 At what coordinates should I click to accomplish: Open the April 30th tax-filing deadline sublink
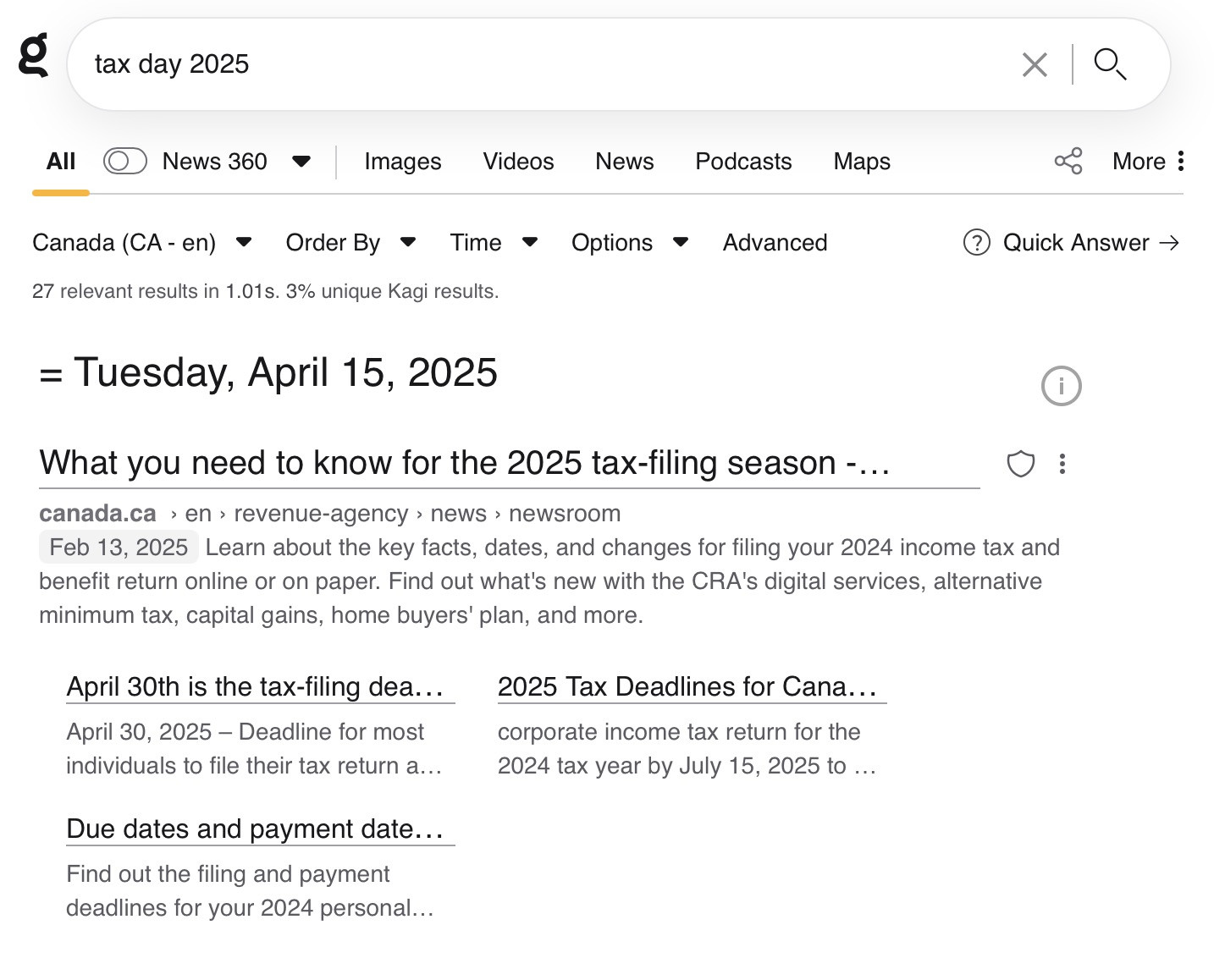[x=255, y=686]
